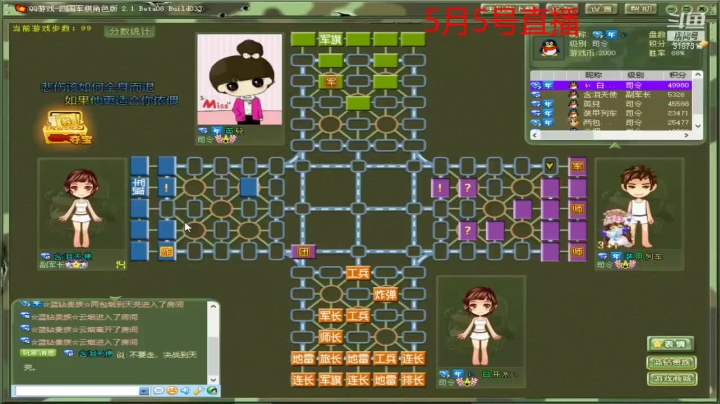720x404 pixels.
Task: Click the bottom player 白开水 avatar
Action: (481, 322)
